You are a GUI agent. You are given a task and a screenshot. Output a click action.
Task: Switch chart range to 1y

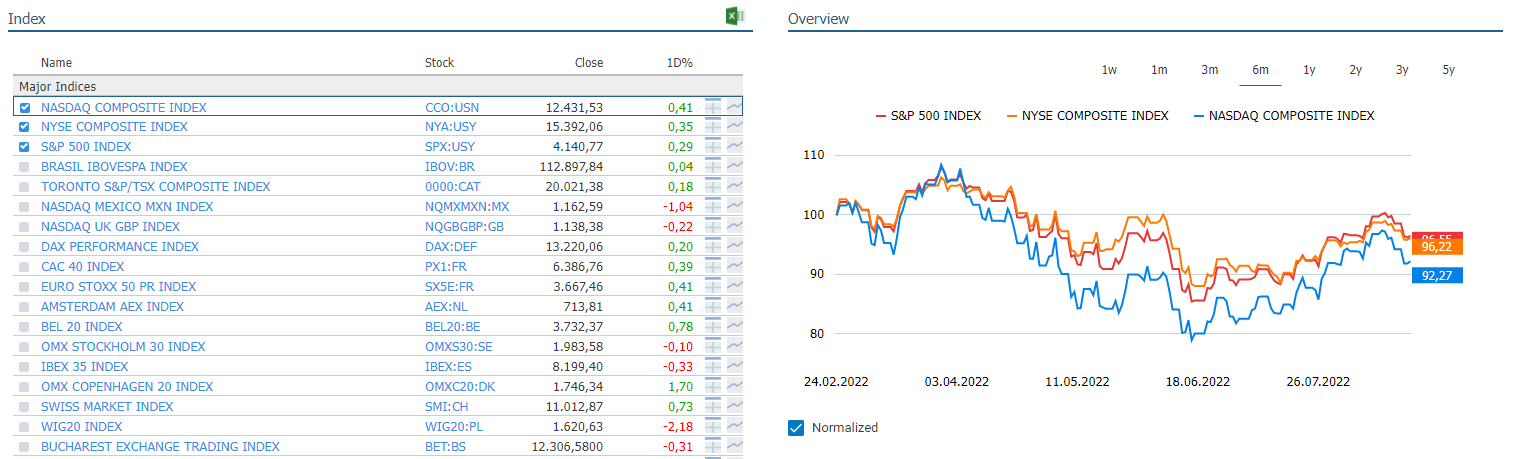(1309, 70)
